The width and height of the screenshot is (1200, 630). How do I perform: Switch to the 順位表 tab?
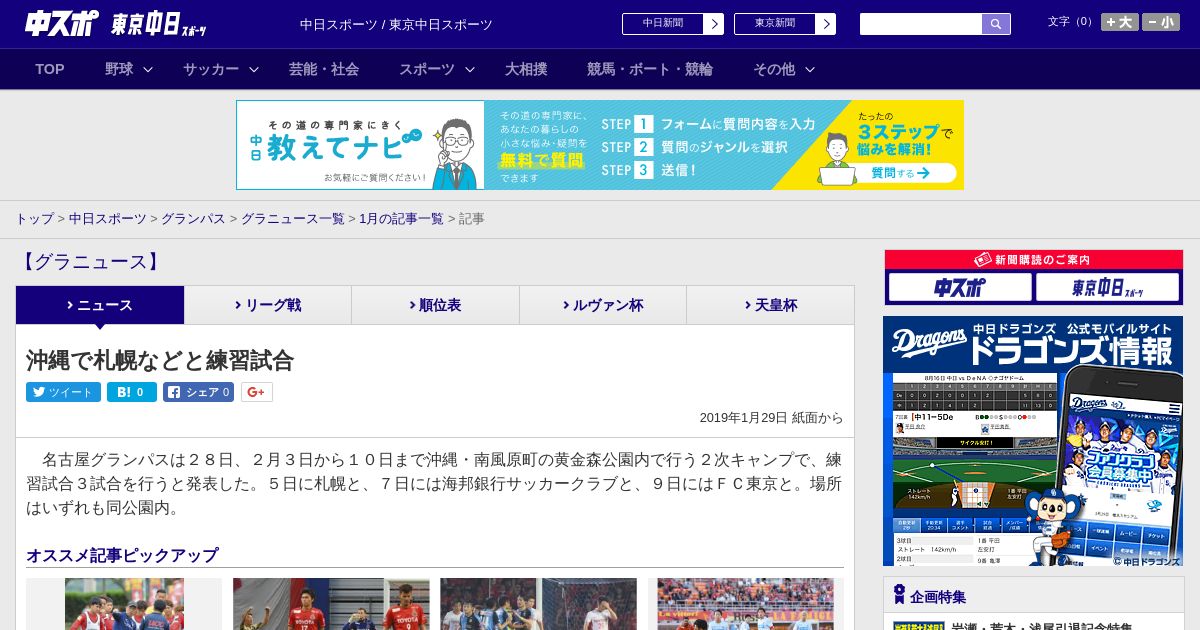pyautogui.click(x=435, y=305)
